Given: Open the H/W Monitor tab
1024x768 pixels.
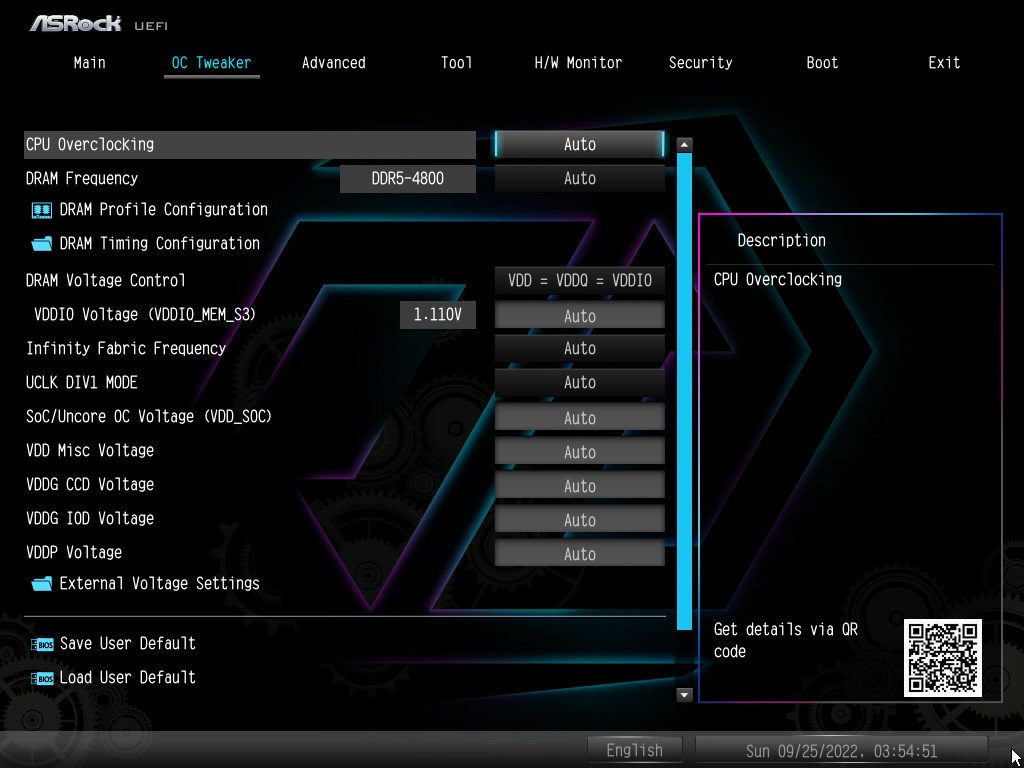Looking at the screenshot, I should point(578,63).
